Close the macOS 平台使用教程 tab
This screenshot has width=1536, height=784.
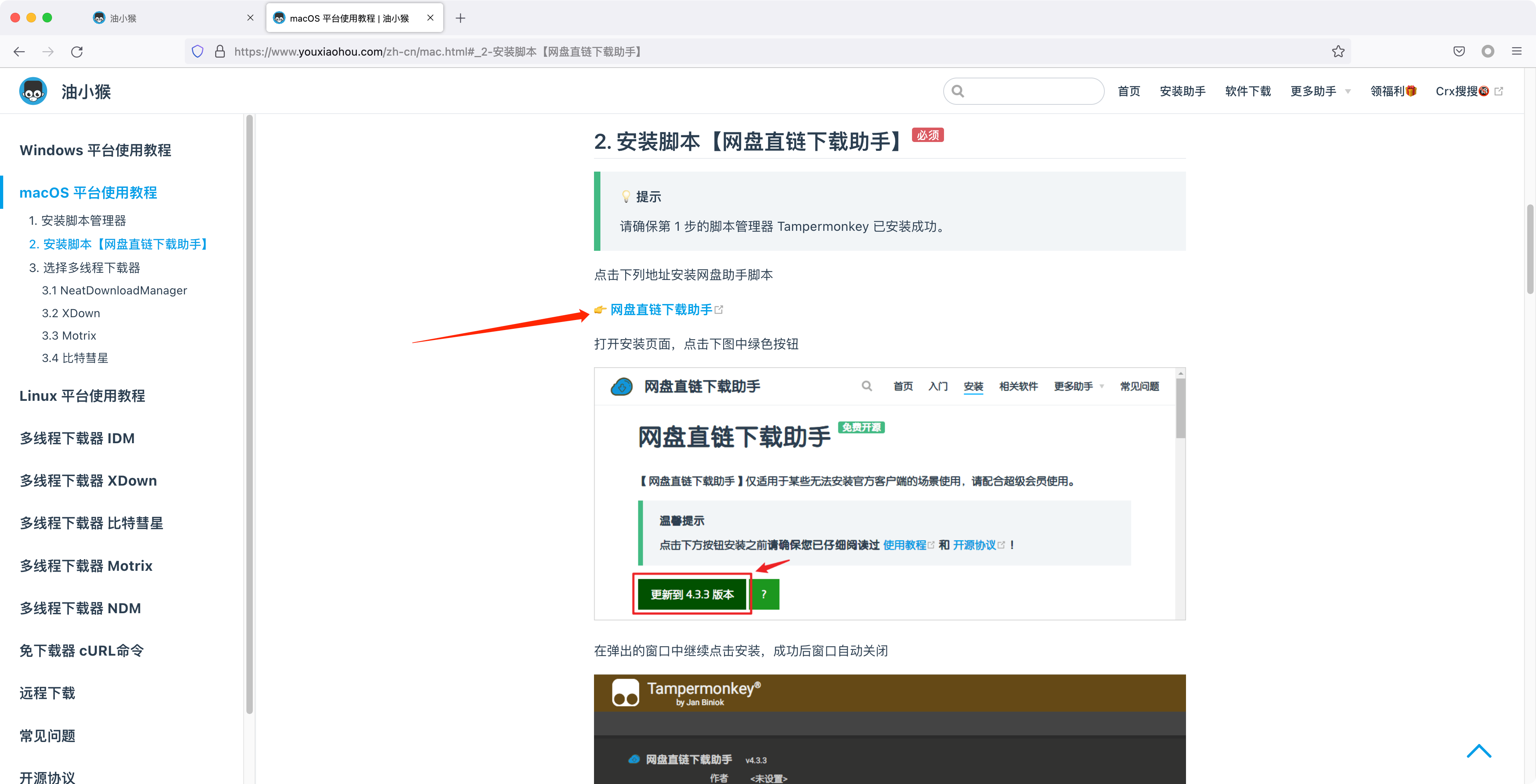pyautogui.click(x=430, y=18)
